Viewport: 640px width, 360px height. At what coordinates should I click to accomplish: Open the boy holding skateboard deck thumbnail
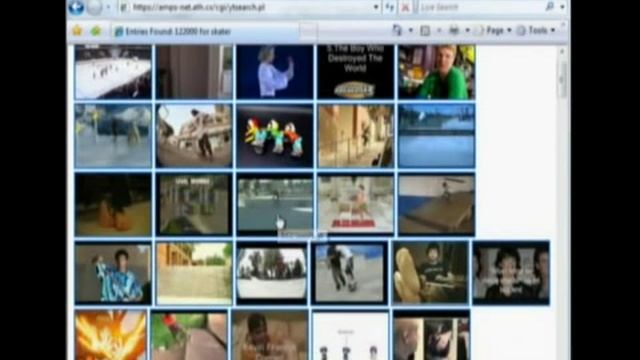click(x=430, y=273)
